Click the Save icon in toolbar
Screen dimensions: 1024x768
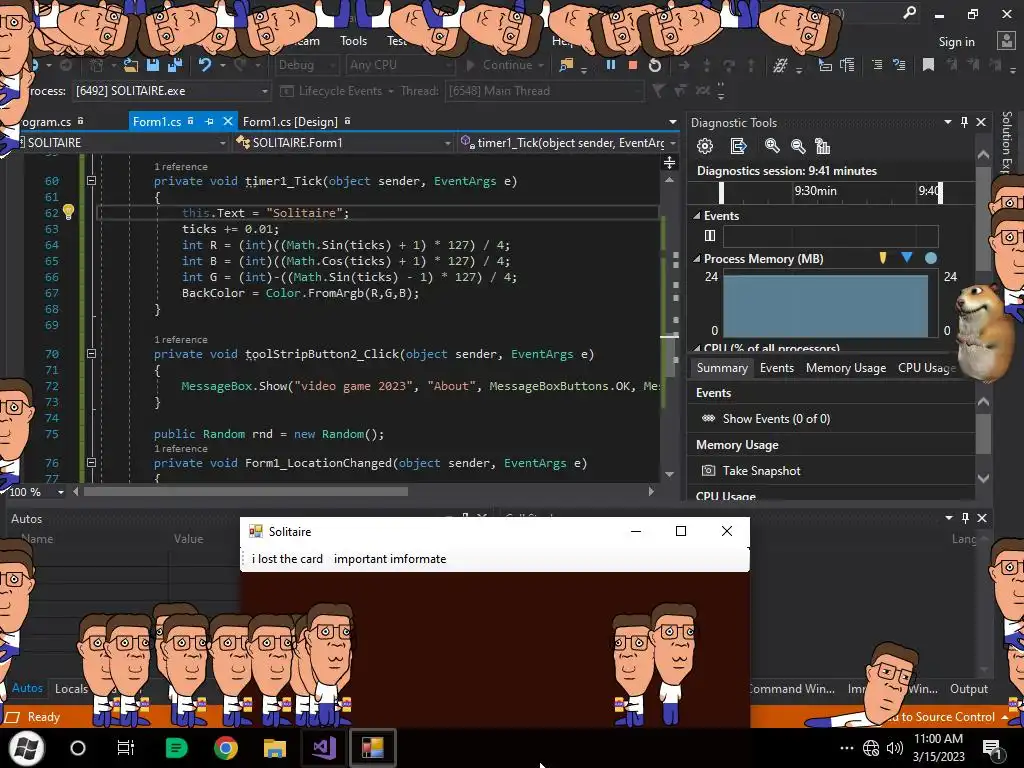[153, 65]
